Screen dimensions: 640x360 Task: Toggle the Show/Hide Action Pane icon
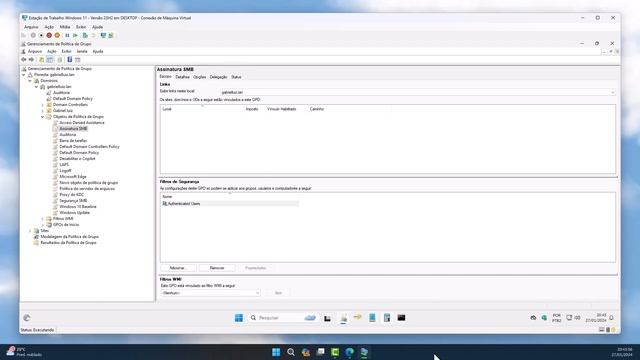[78, 60]
